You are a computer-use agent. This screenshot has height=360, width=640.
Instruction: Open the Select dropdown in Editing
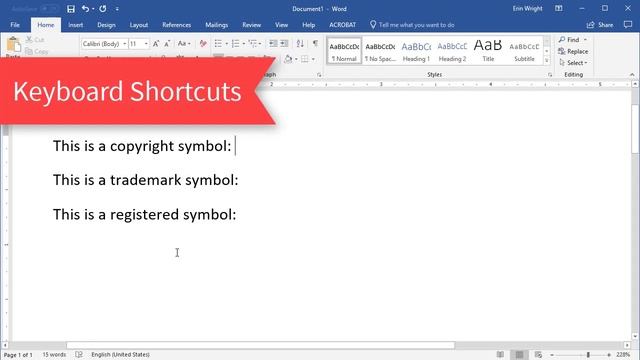pos(574,63)
